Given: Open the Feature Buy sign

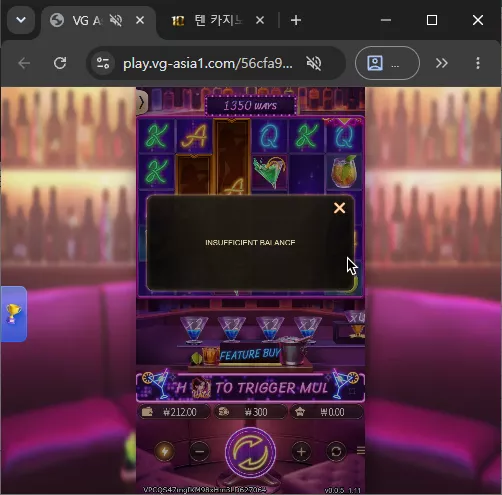Looking at the screenshot, I should pyautogui.click(x=250, y=354).
